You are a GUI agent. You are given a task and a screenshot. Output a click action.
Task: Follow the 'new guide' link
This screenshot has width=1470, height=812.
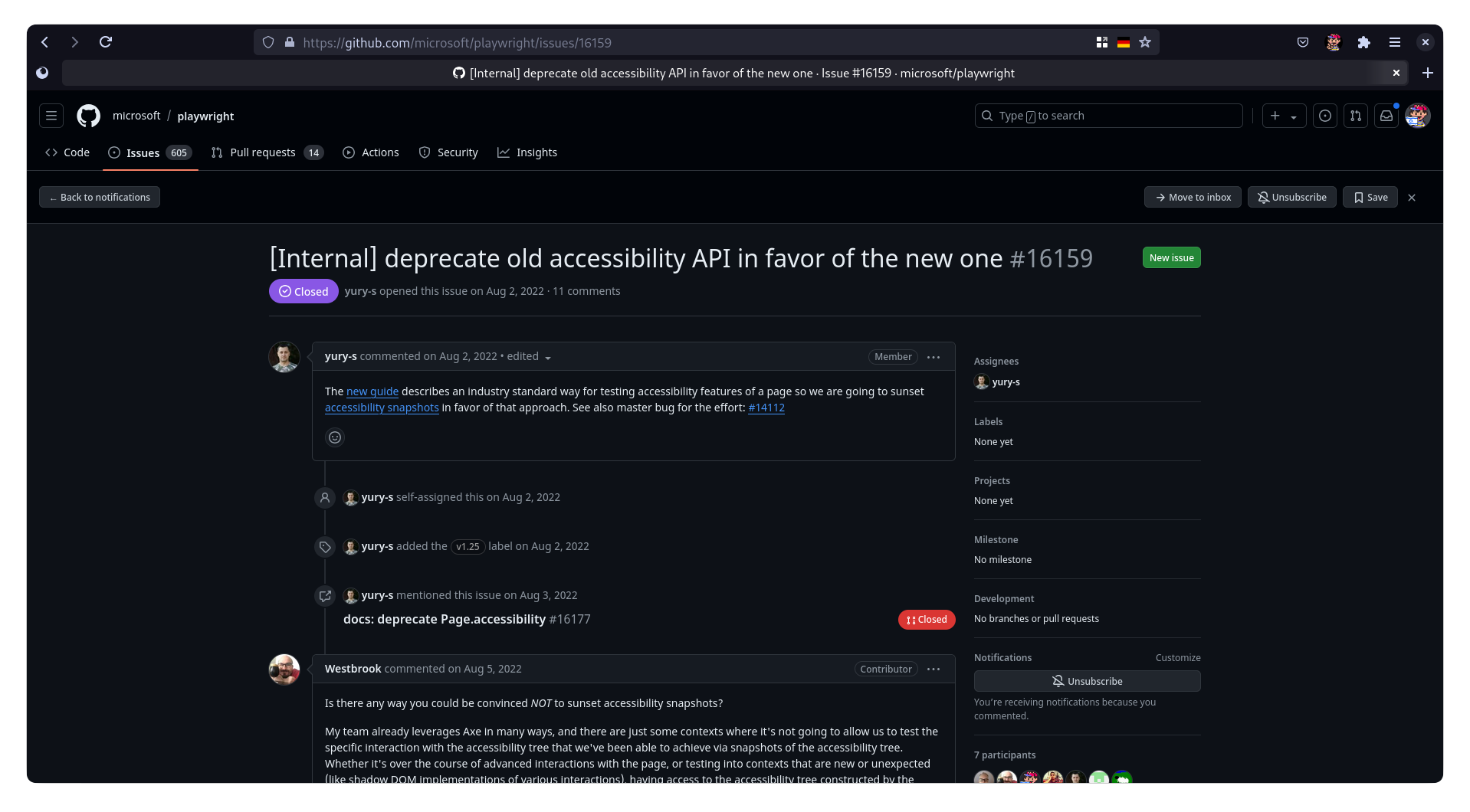372,391
